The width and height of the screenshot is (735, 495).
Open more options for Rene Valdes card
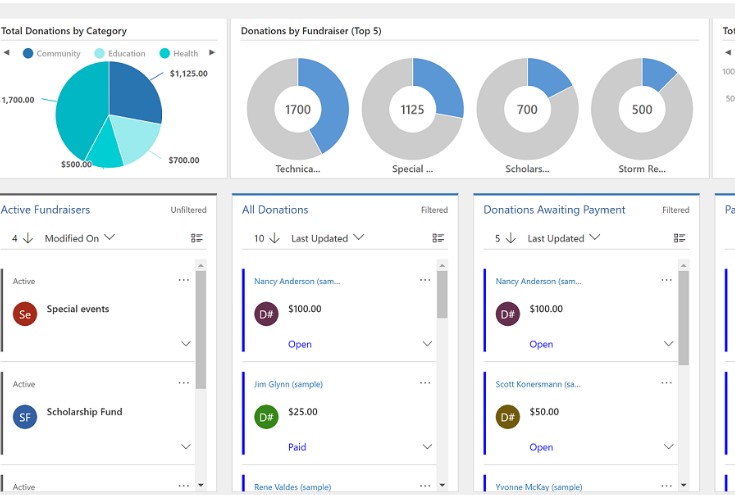pos(425,486)
